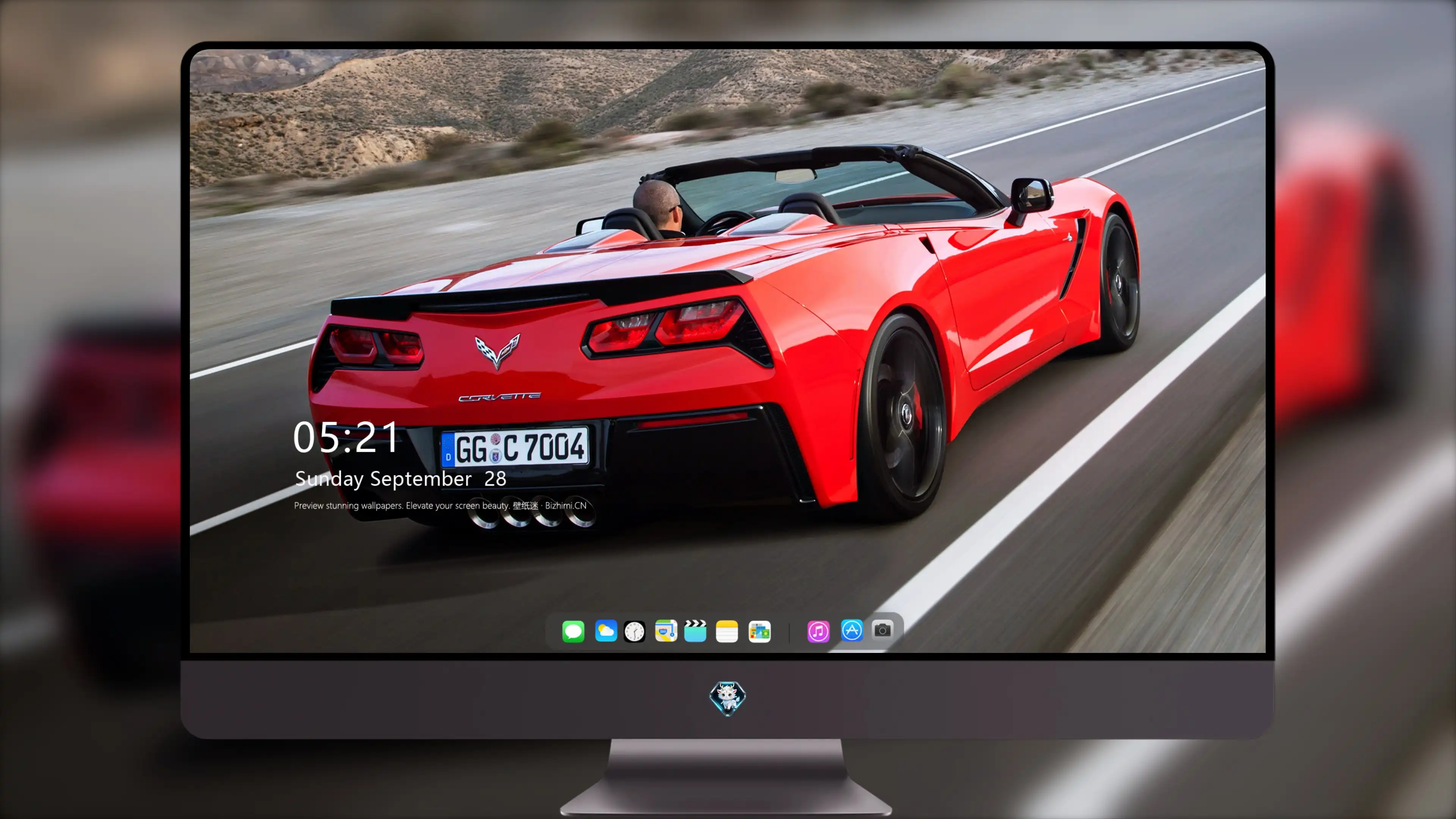
Task: Click the 05:21 clock display
Action: tap(346, 437)
